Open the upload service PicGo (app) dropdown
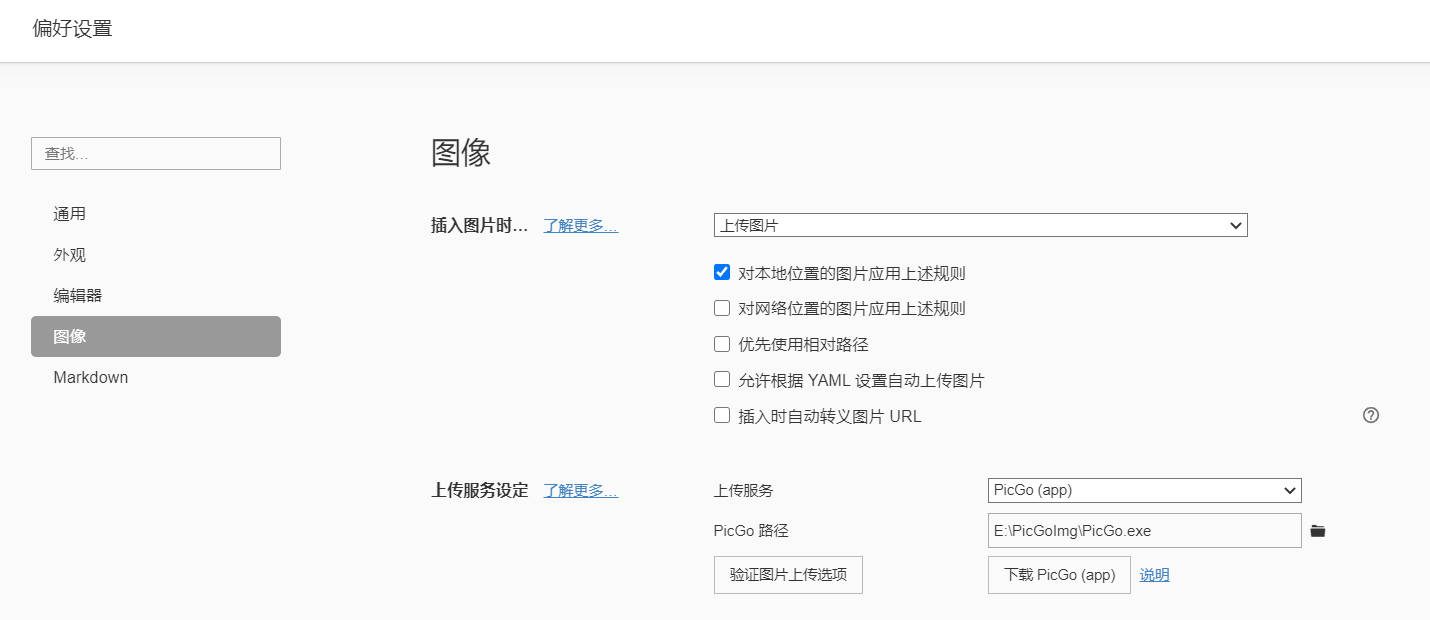 (x=1144, y=490)
